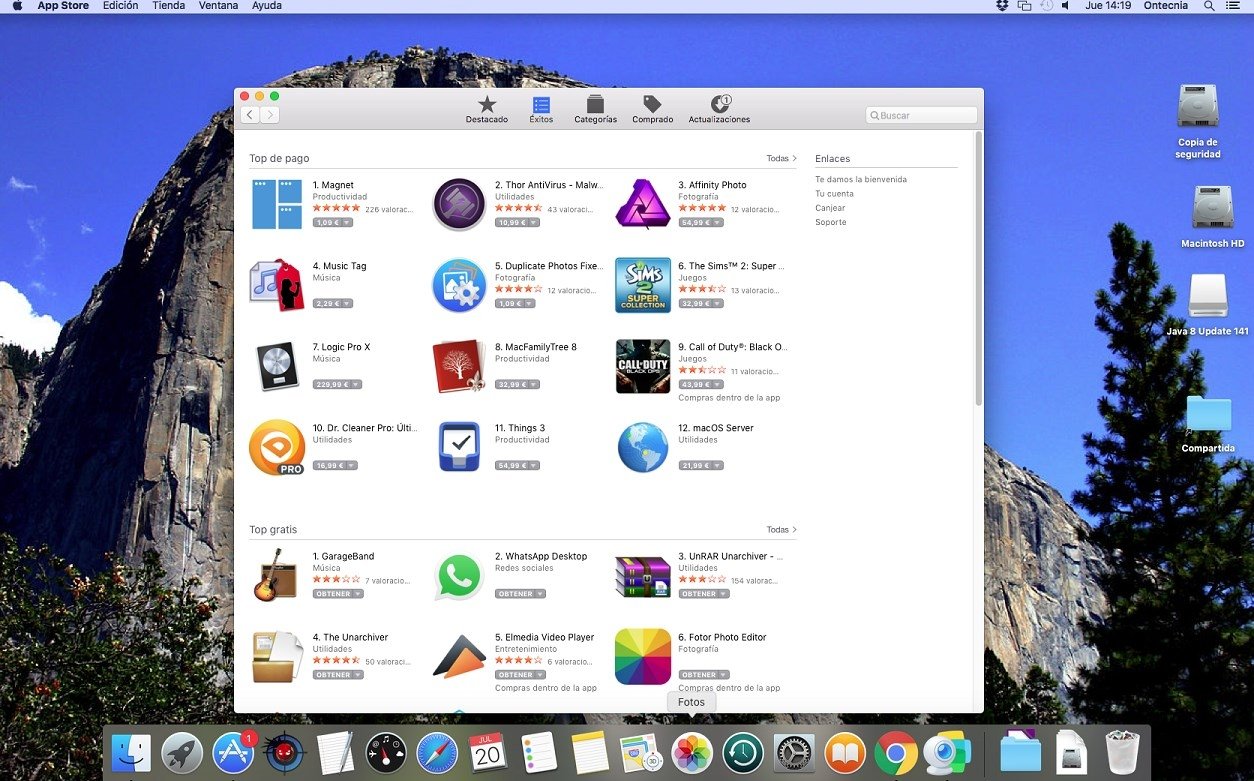
Task: Open Launchpad rocket in the Dock
Action: [x=182, y=752]
